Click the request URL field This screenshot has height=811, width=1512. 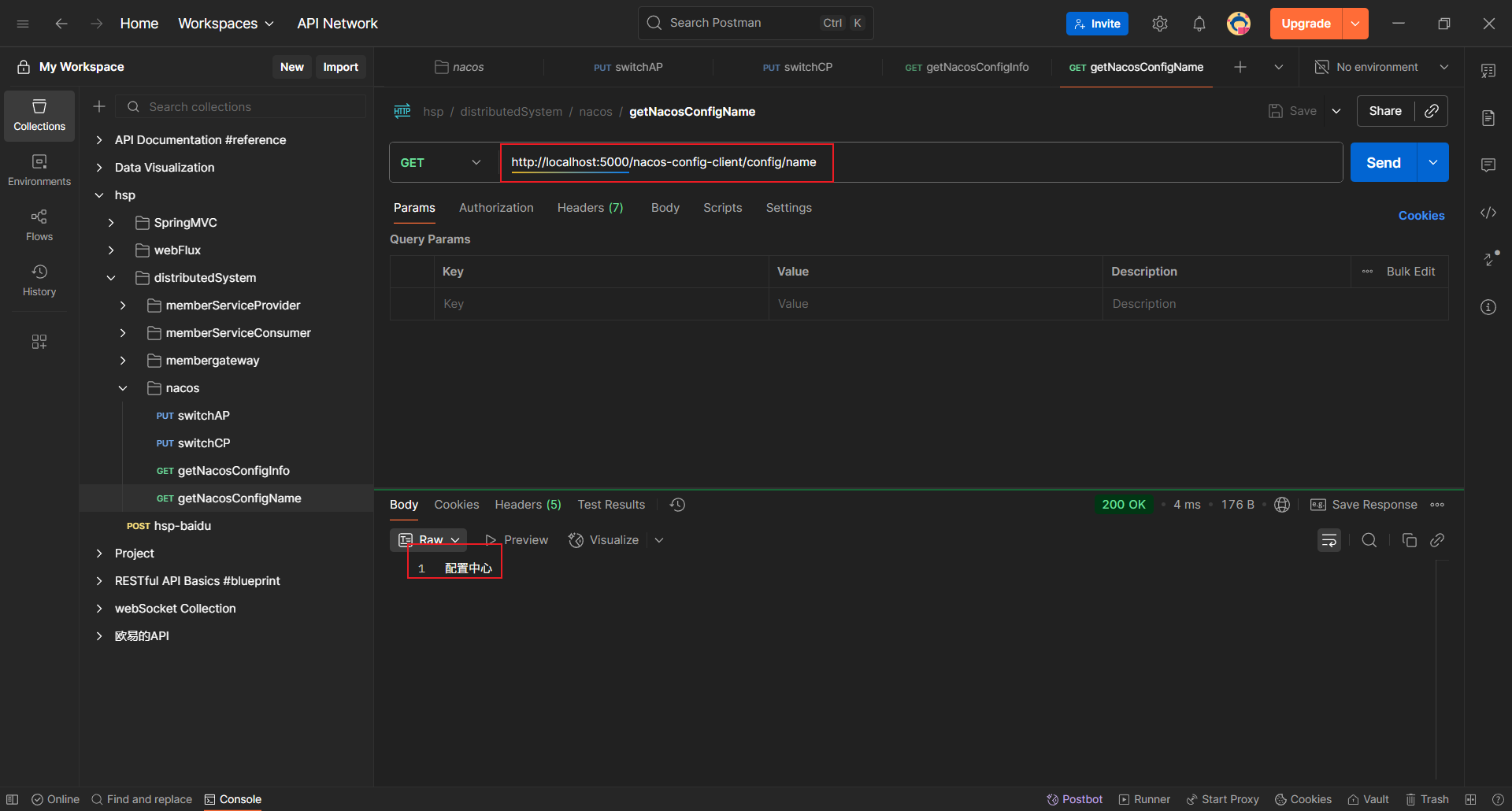tap(1024, 162)
